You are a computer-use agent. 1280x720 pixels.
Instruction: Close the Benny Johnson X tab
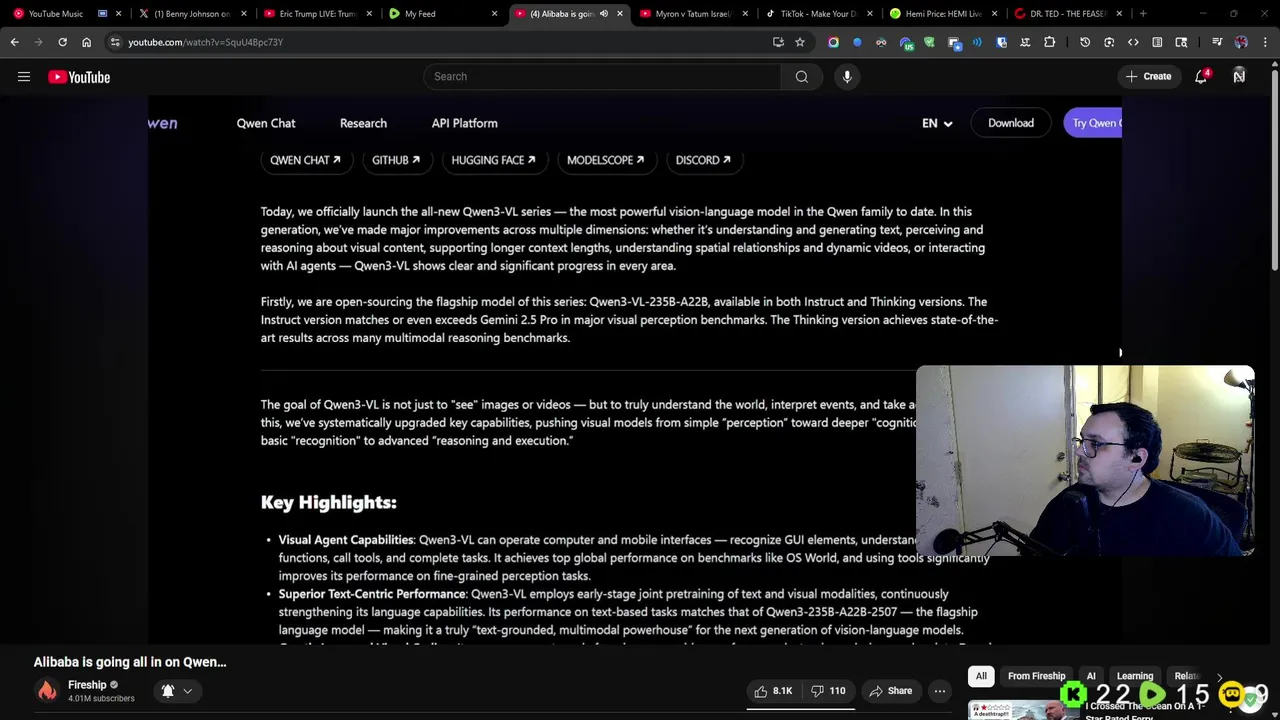tap(244, 14)
